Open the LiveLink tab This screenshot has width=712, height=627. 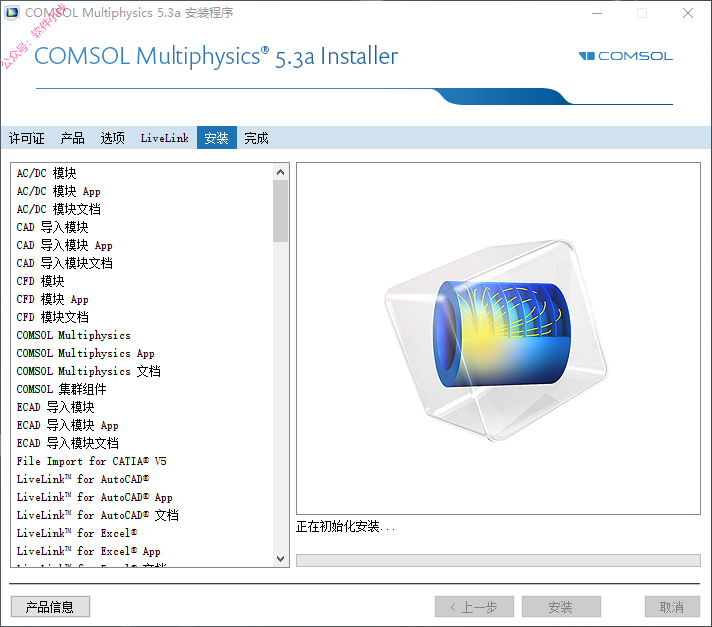tap(164, 138)
